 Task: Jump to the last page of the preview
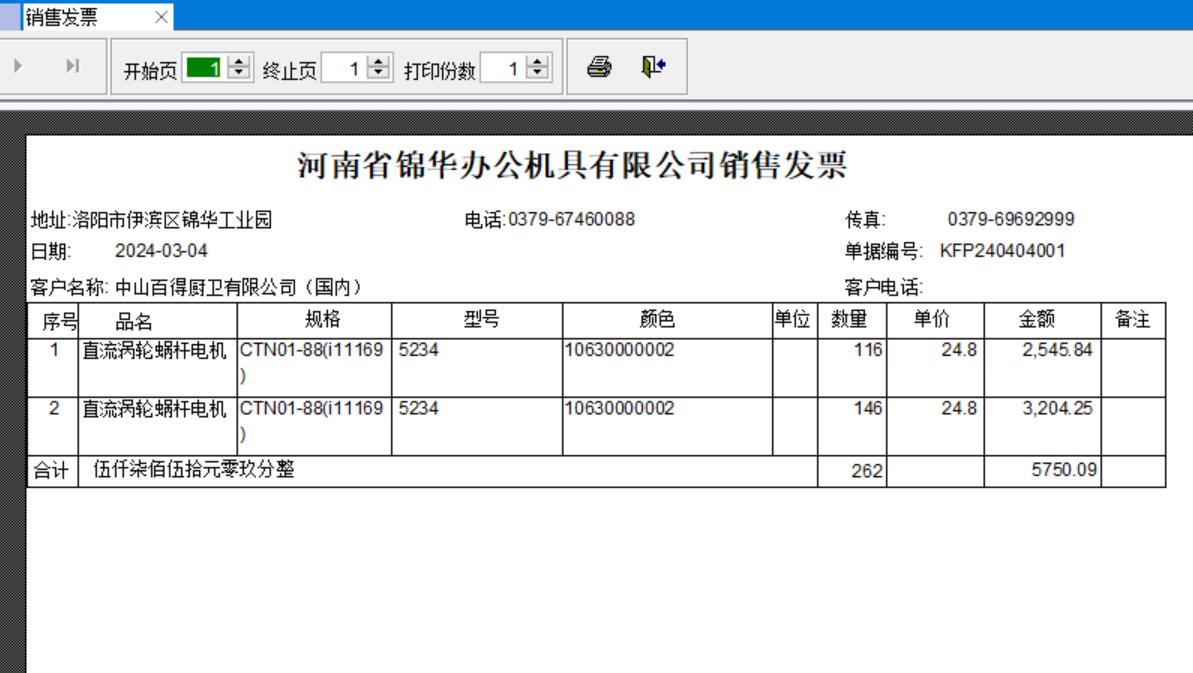[72, 67]
